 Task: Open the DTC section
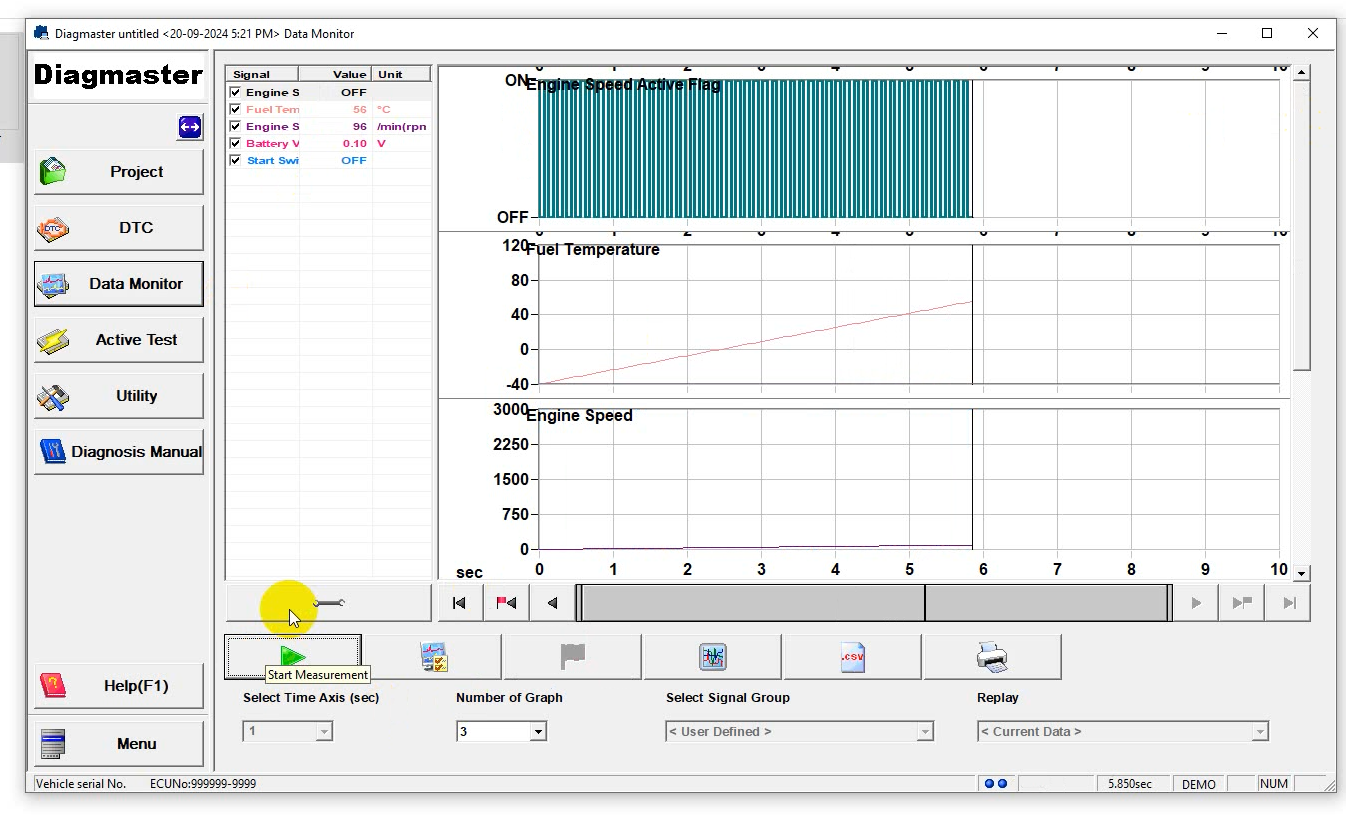point(119,228)
